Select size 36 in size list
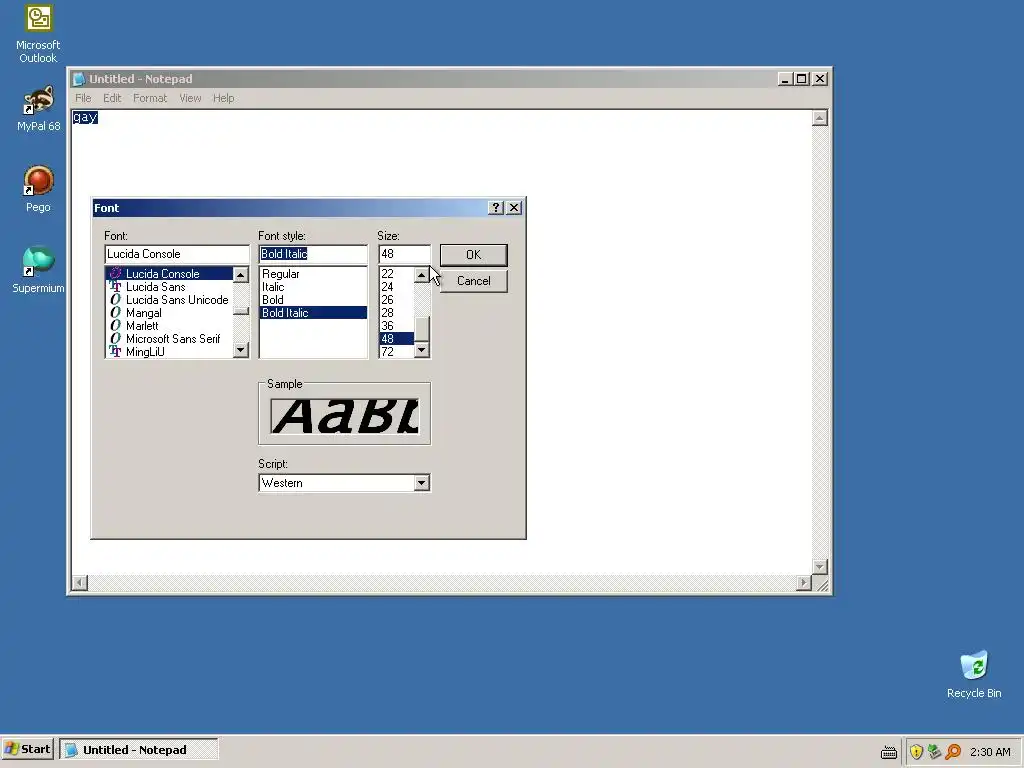The image size is (1024, 768). coord(396,326)
